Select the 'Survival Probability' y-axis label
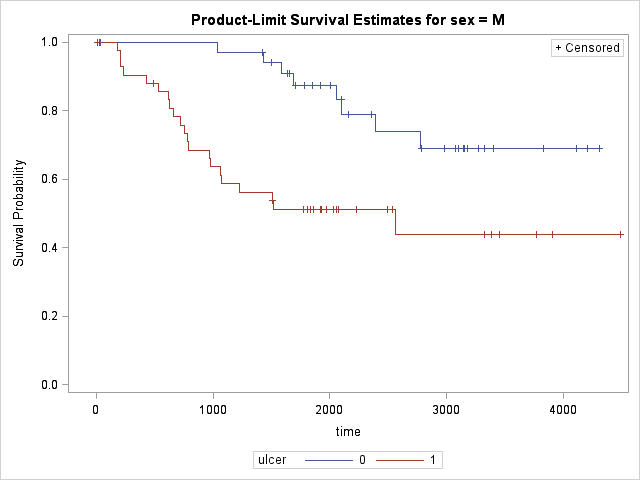Screen dimensions: 640x480 (x=18, y=213)
